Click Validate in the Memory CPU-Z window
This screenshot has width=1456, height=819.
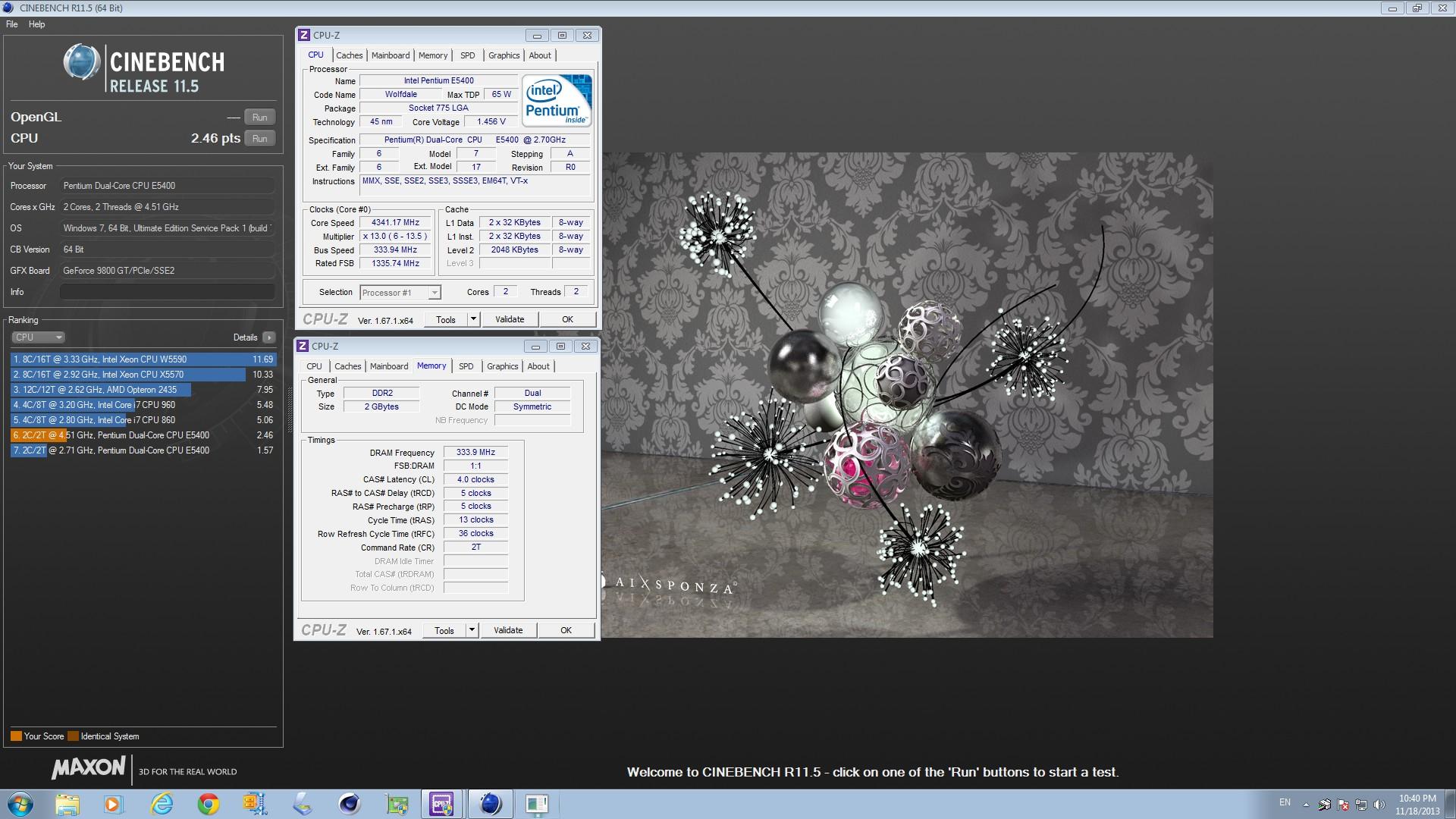pos(508,630)
